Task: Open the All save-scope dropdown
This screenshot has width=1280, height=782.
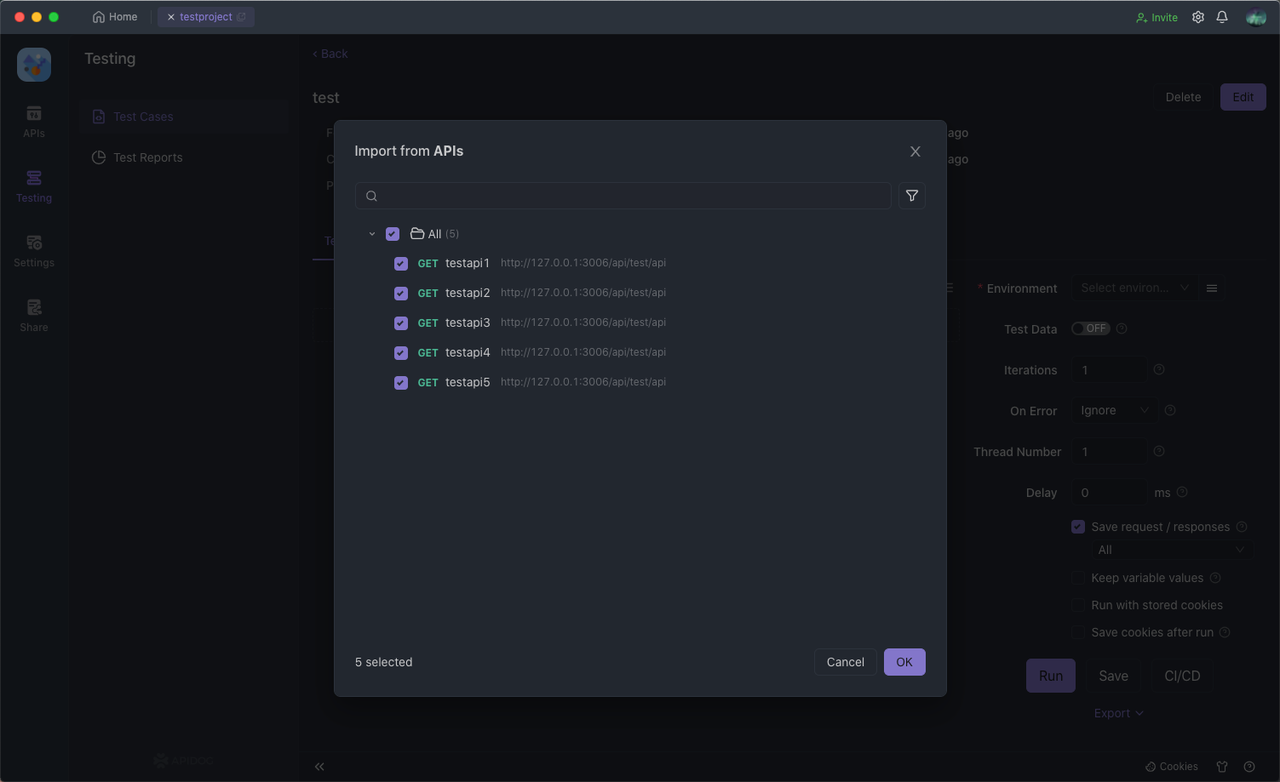Action: coord(1171,550)
